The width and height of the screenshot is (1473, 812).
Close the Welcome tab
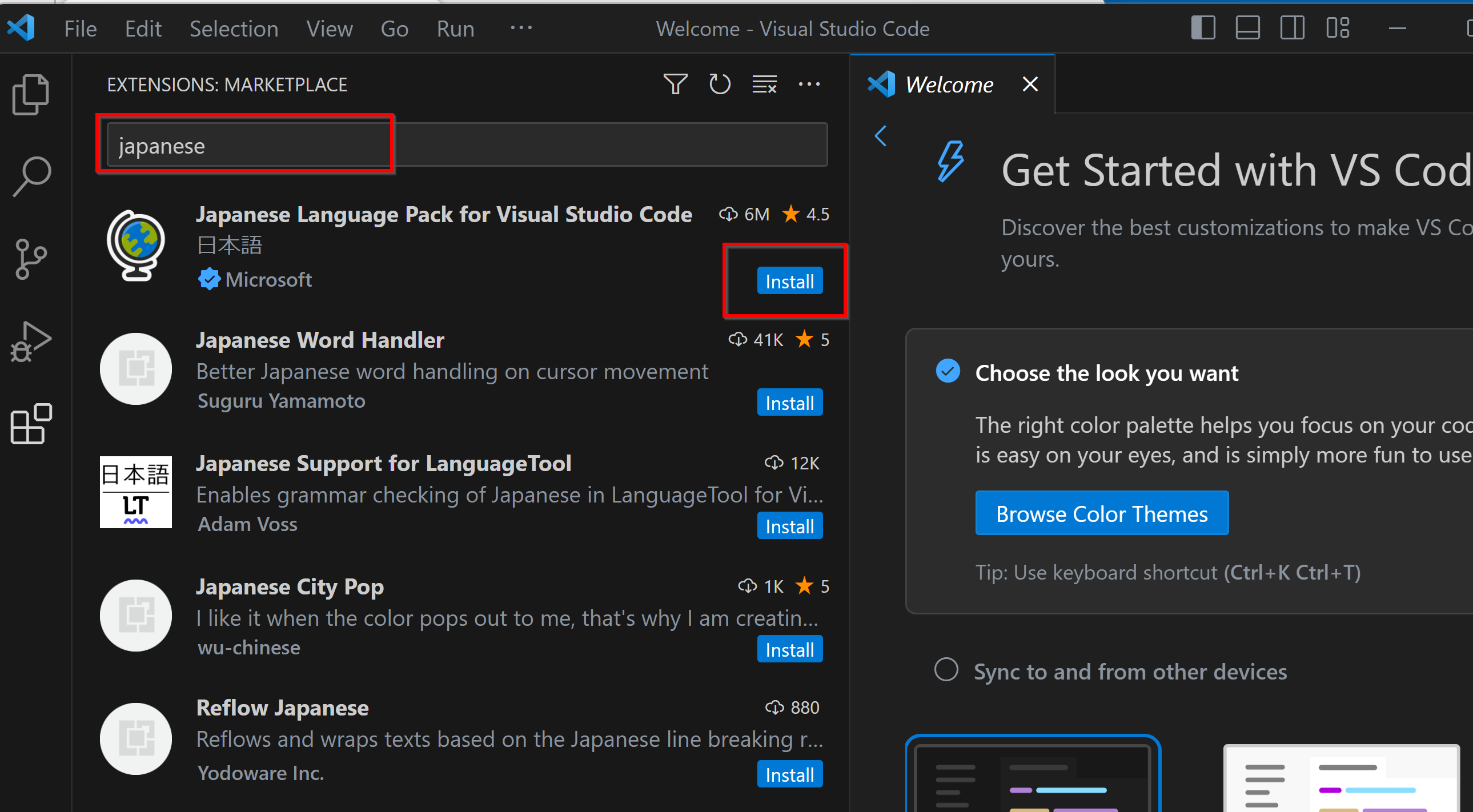(x=1030, y=85)
